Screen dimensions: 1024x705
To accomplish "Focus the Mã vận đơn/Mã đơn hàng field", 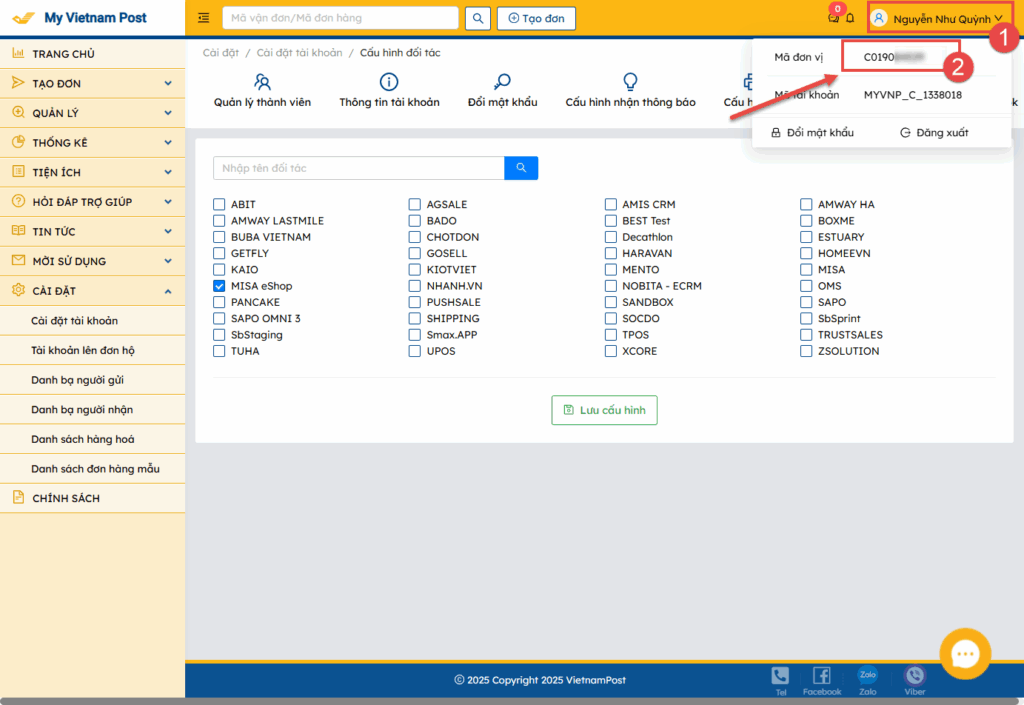I will pyautogui.click(x=340, y=18).
